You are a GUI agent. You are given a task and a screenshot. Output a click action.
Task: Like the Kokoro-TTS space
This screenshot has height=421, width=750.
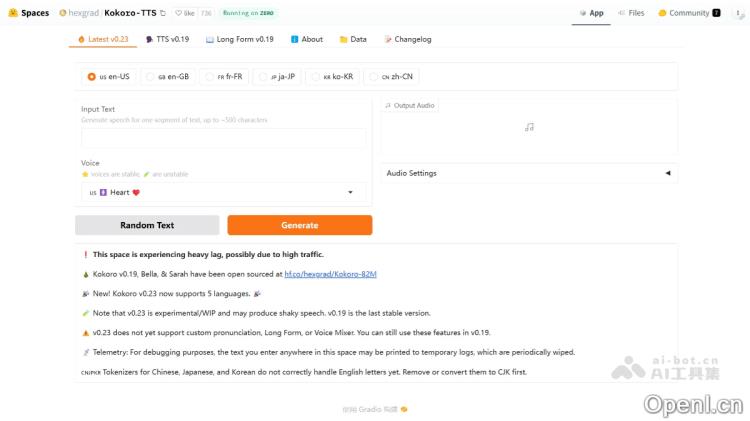[186, 13]
